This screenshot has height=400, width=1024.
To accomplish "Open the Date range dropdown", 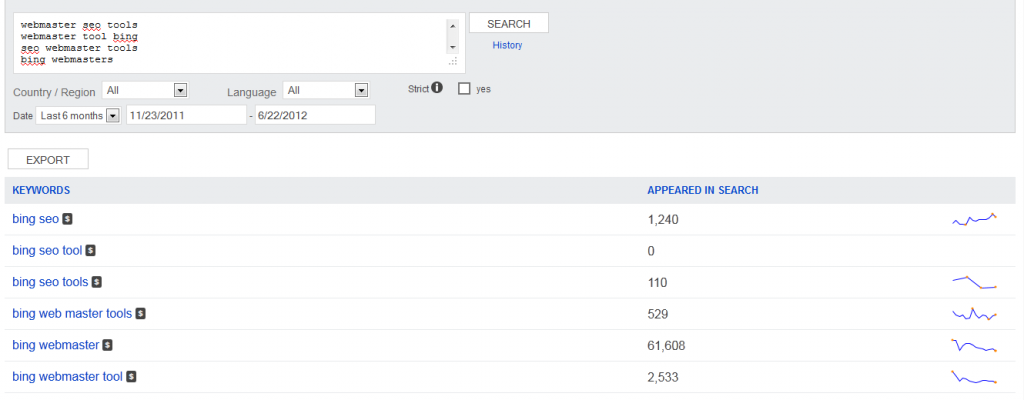I will [78, 116].
